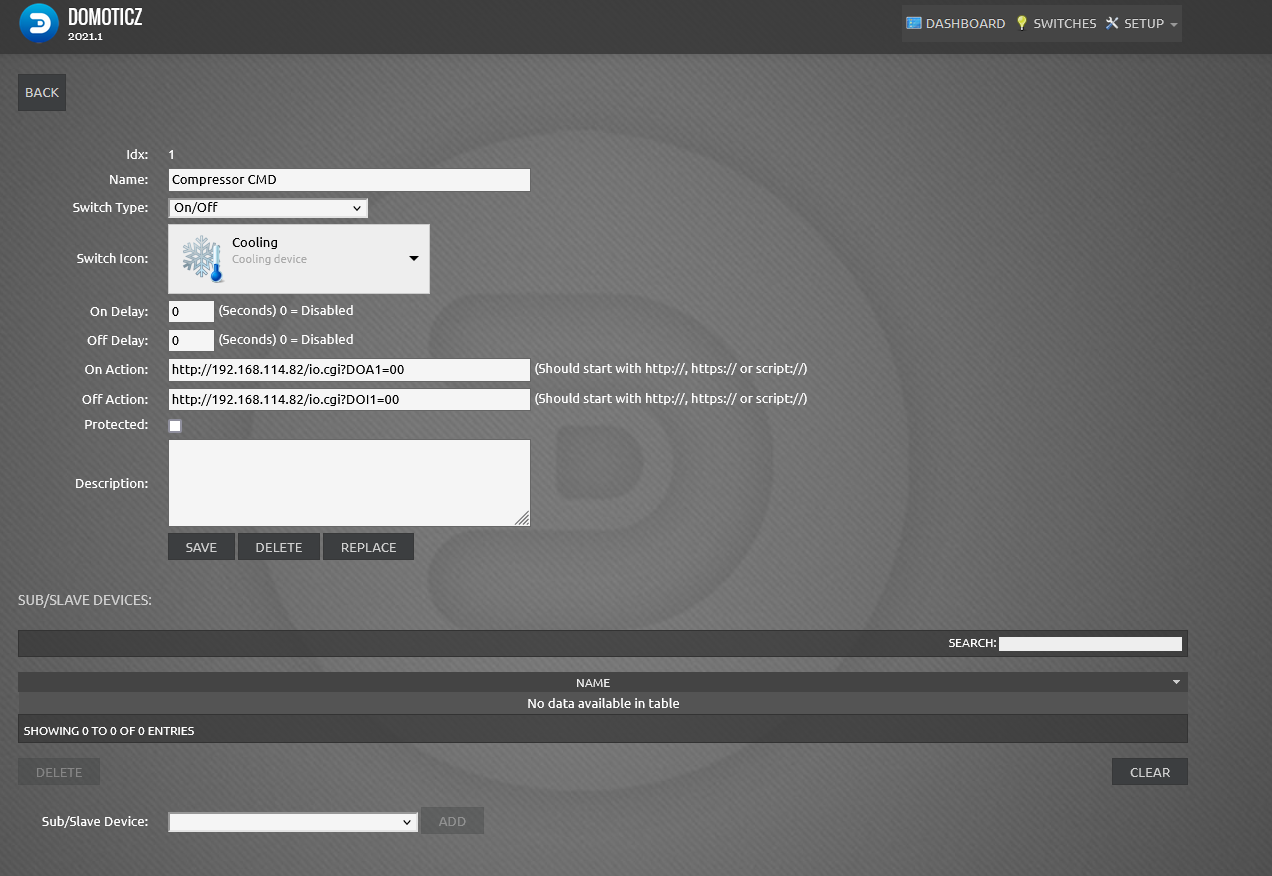Open the Sub/Slave Device dropdown
The width and height of the screenshot is (1272, 876).
pos(293,821)
